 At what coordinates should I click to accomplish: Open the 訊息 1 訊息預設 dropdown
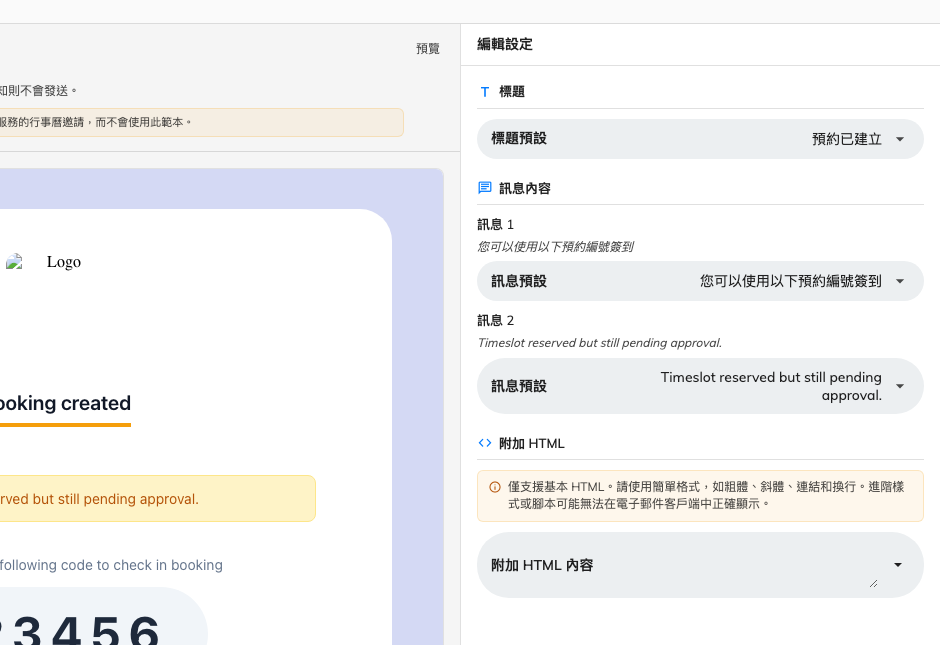pyautogui.click(x=700, y=281)
